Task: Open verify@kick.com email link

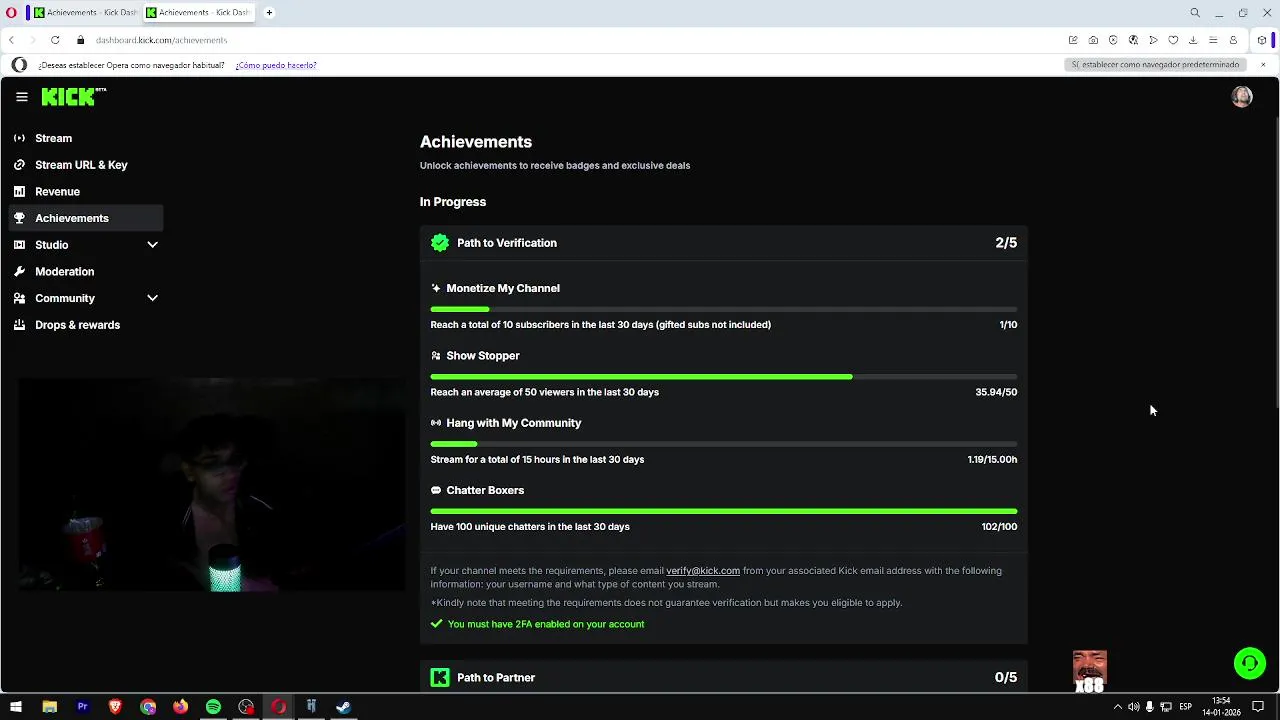Action: click(x=703, y=571)
